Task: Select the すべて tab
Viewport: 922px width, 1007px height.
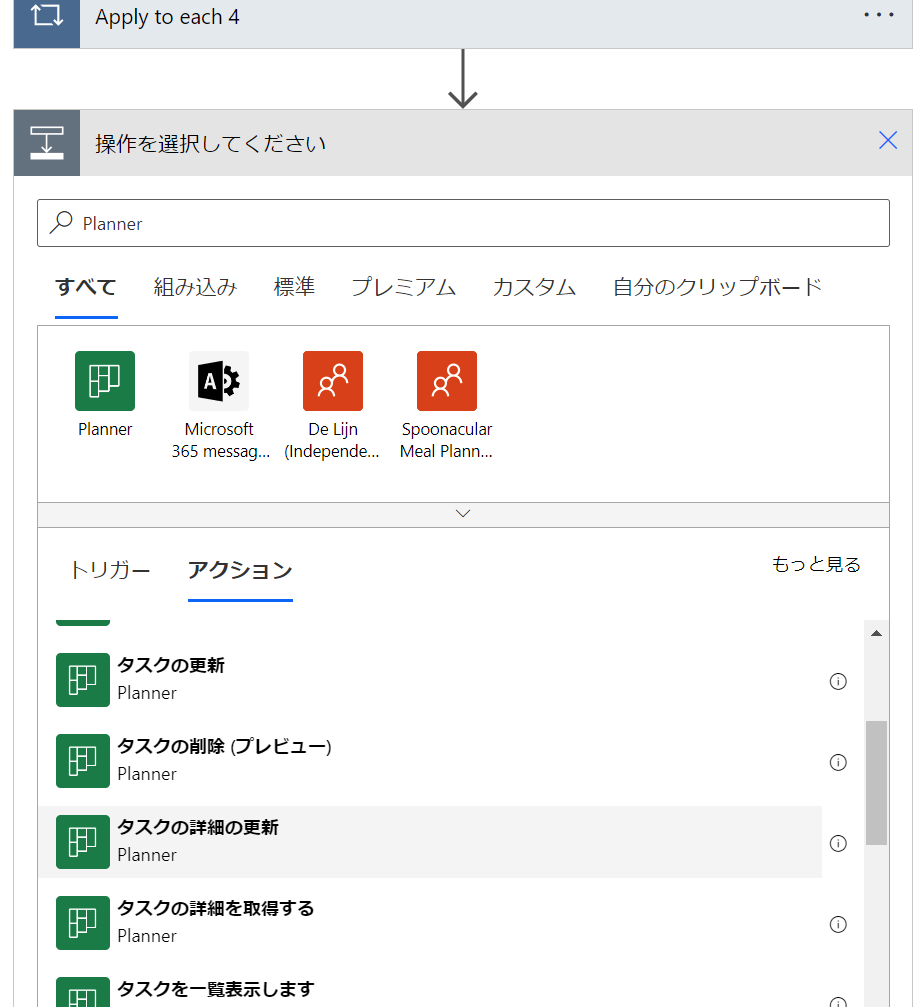Action: 86,287
